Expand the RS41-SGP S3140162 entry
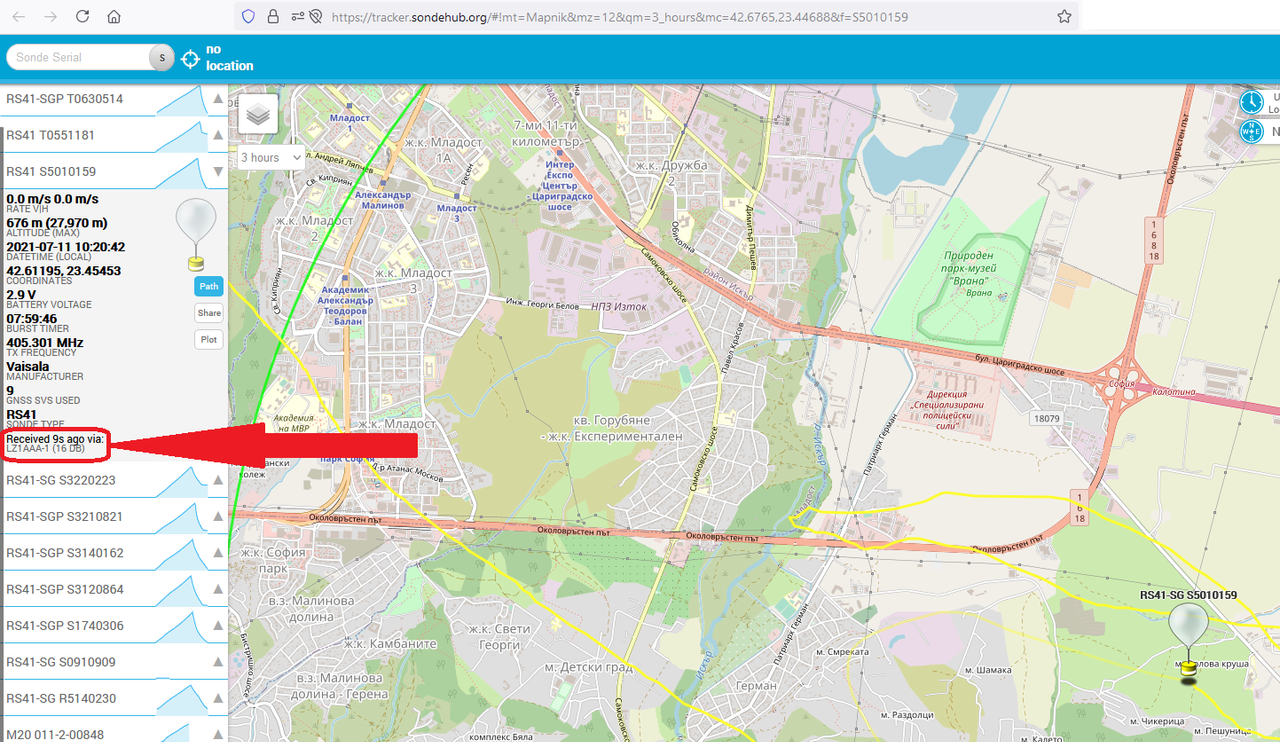 click(217, 553)
